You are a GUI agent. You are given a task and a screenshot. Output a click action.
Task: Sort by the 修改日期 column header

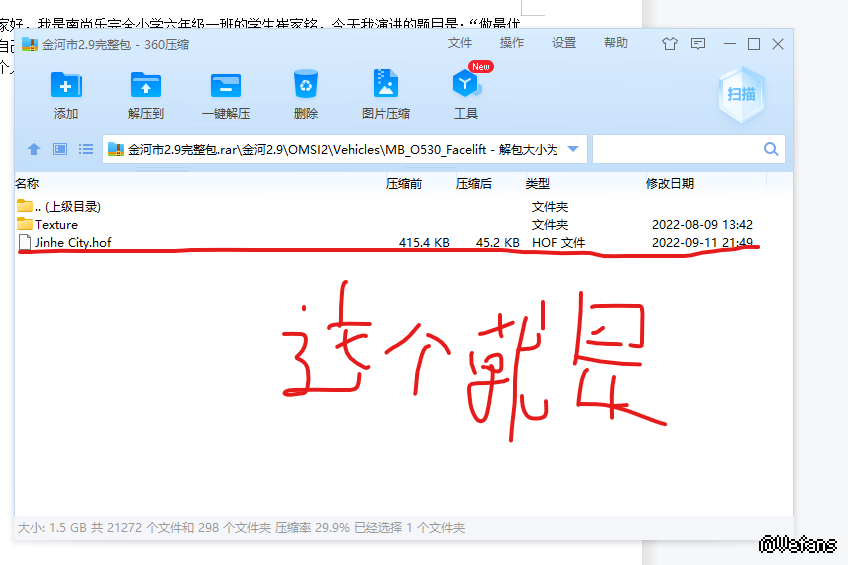[670, 183]
